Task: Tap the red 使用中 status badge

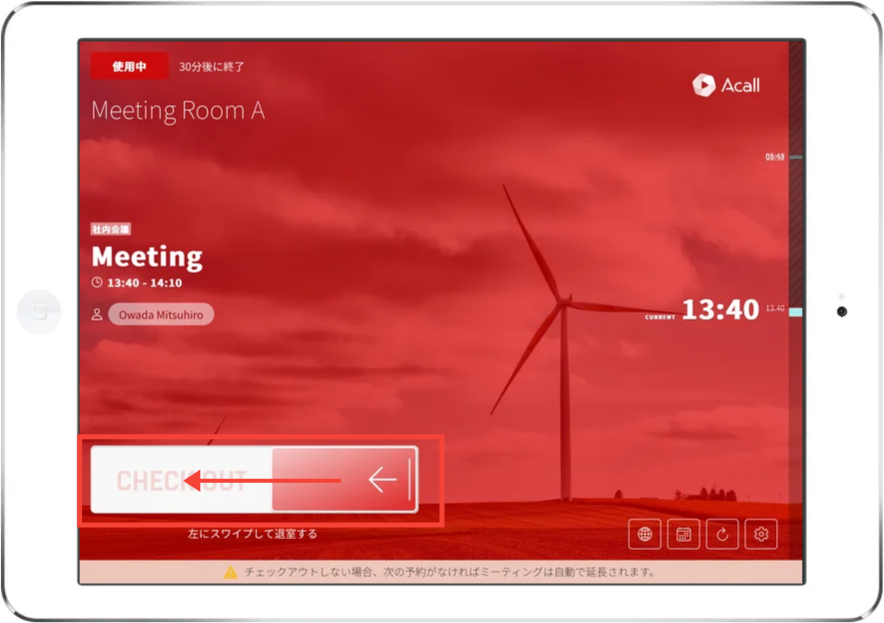Action: [129, 66]
